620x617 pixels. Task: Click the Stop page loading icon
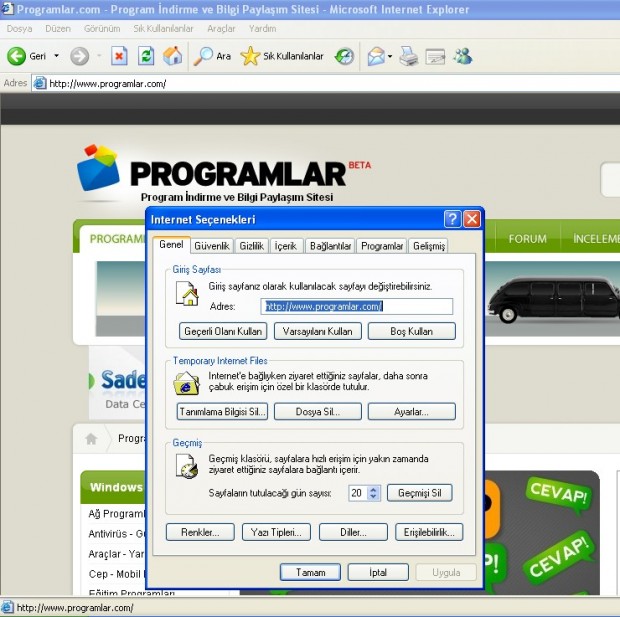119,56
